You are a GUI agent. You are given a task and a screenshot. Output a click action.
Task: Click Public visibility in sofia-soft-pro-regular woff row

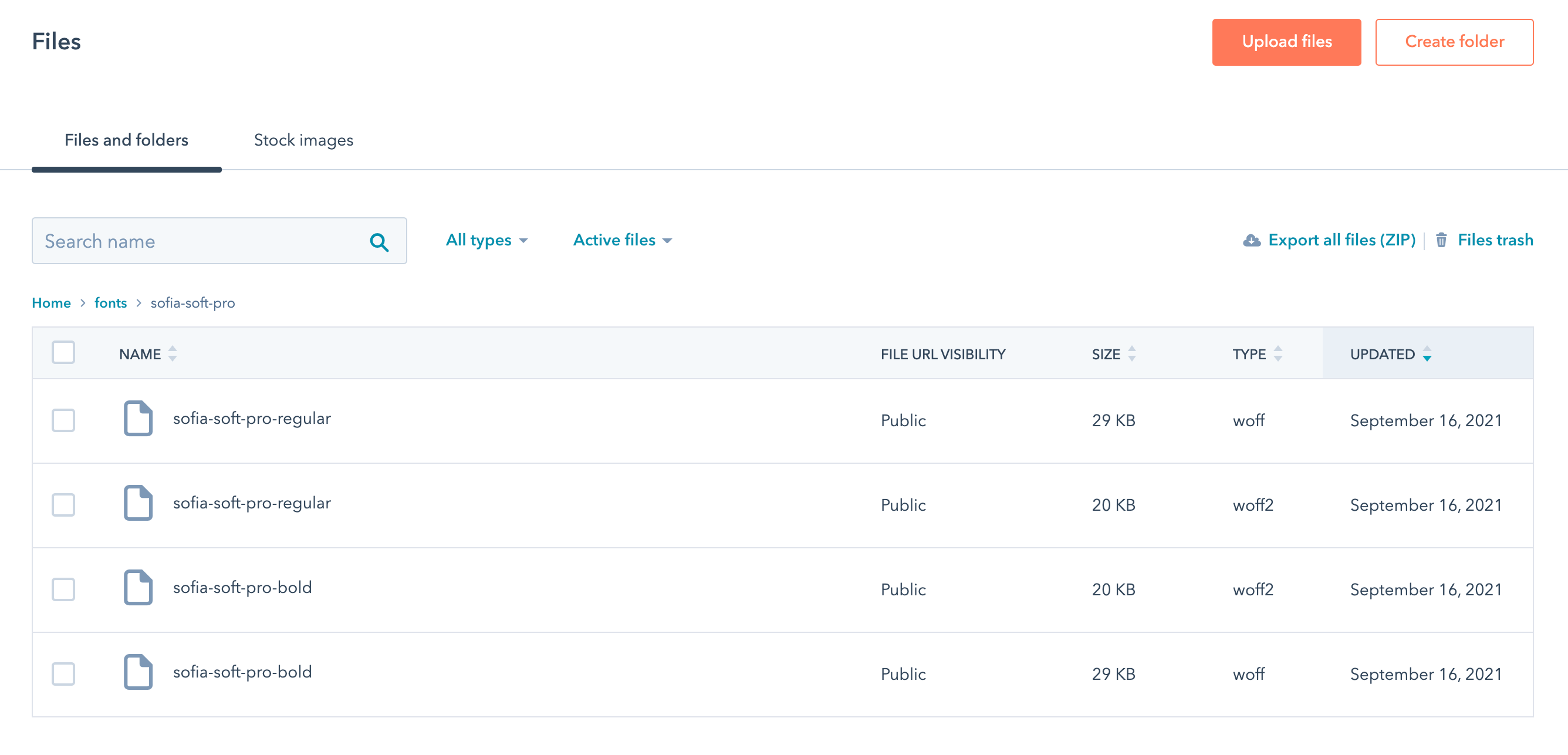click(x=903, y=421)
